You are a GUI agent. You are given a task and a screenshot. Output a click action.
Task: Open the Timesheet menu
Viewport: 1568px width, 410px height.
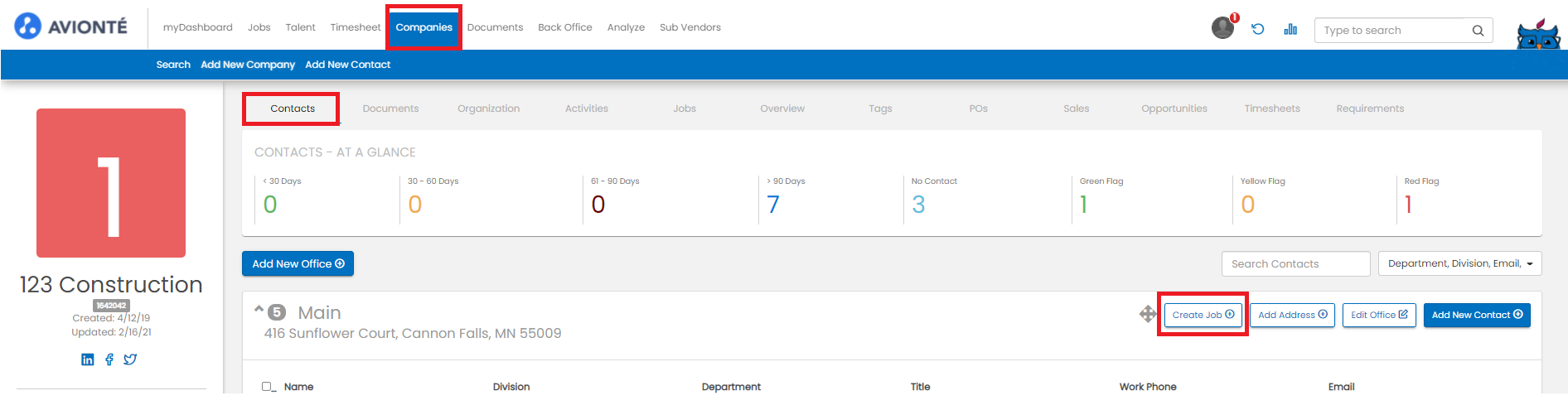point(356,27)
